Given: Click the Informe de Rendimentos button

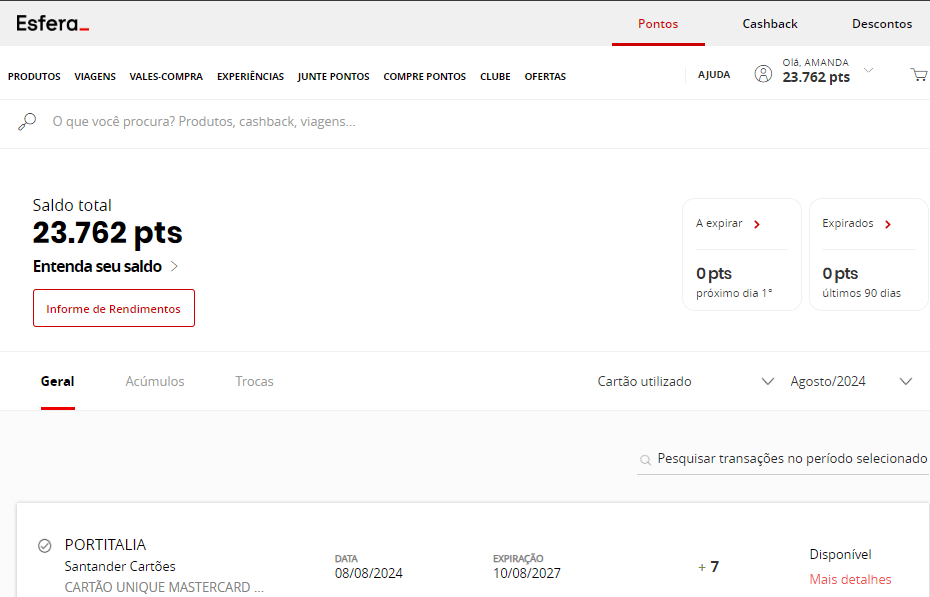Looking at the screenshot, I should 113,308.
